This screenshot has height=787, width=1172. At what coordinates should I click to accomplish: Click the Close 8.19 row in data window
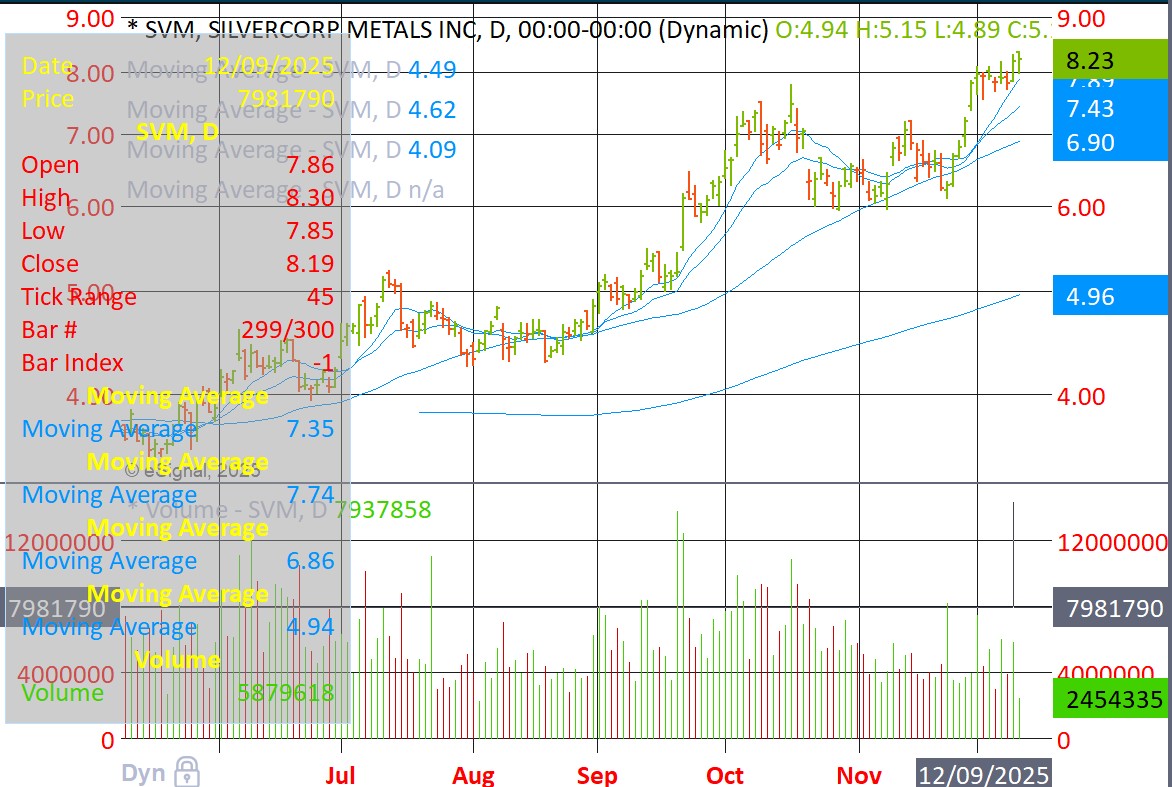coord(177,264)
